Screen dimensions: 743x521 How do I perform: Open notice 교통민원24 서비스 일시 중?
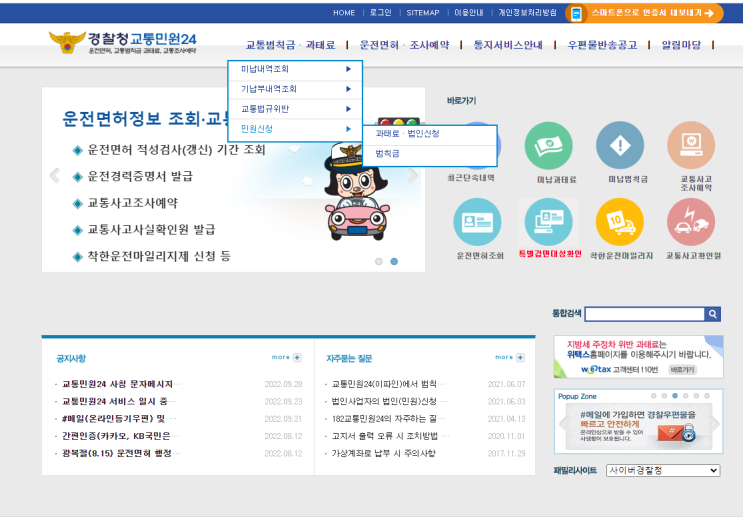tap(118, 402)
